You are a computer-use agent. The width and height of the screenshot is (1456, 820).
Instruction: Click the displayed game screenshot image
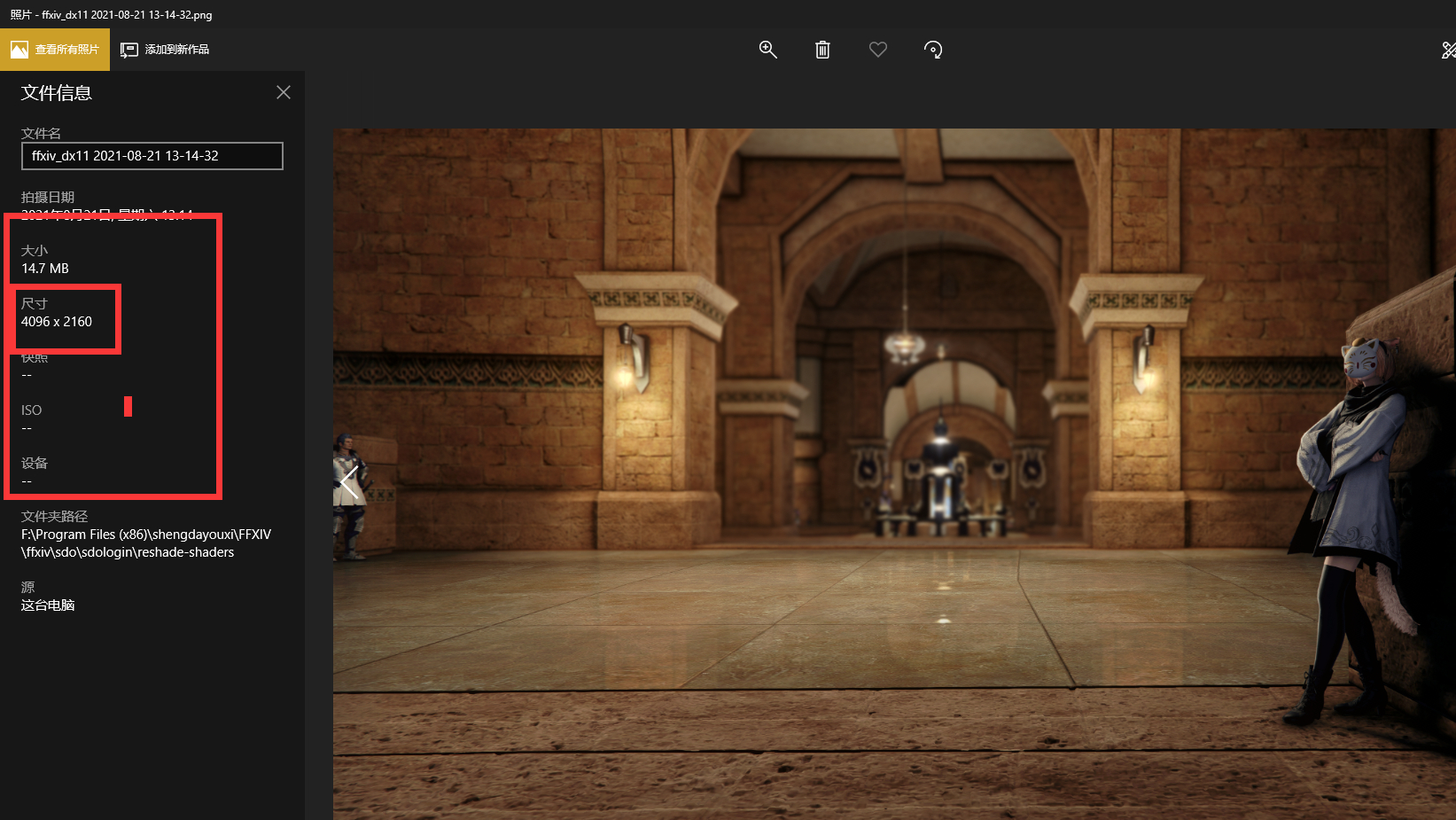coord(894,474)
